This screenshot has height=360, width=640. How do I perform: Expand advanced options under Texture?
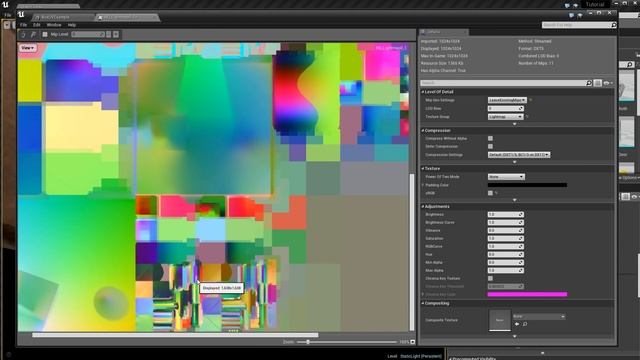coord(514,200)
